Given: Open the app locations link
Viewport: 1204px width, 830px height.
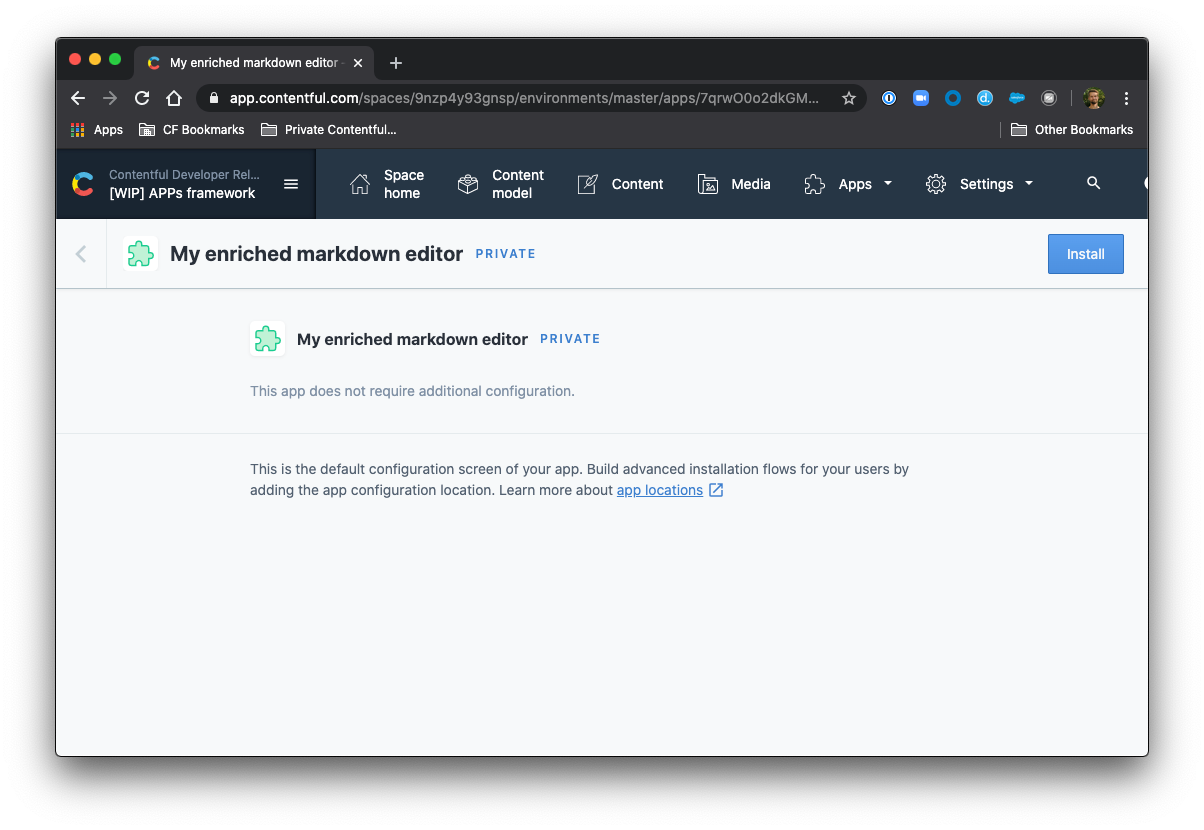Looking at the screenshot, I should click(659, 490).
